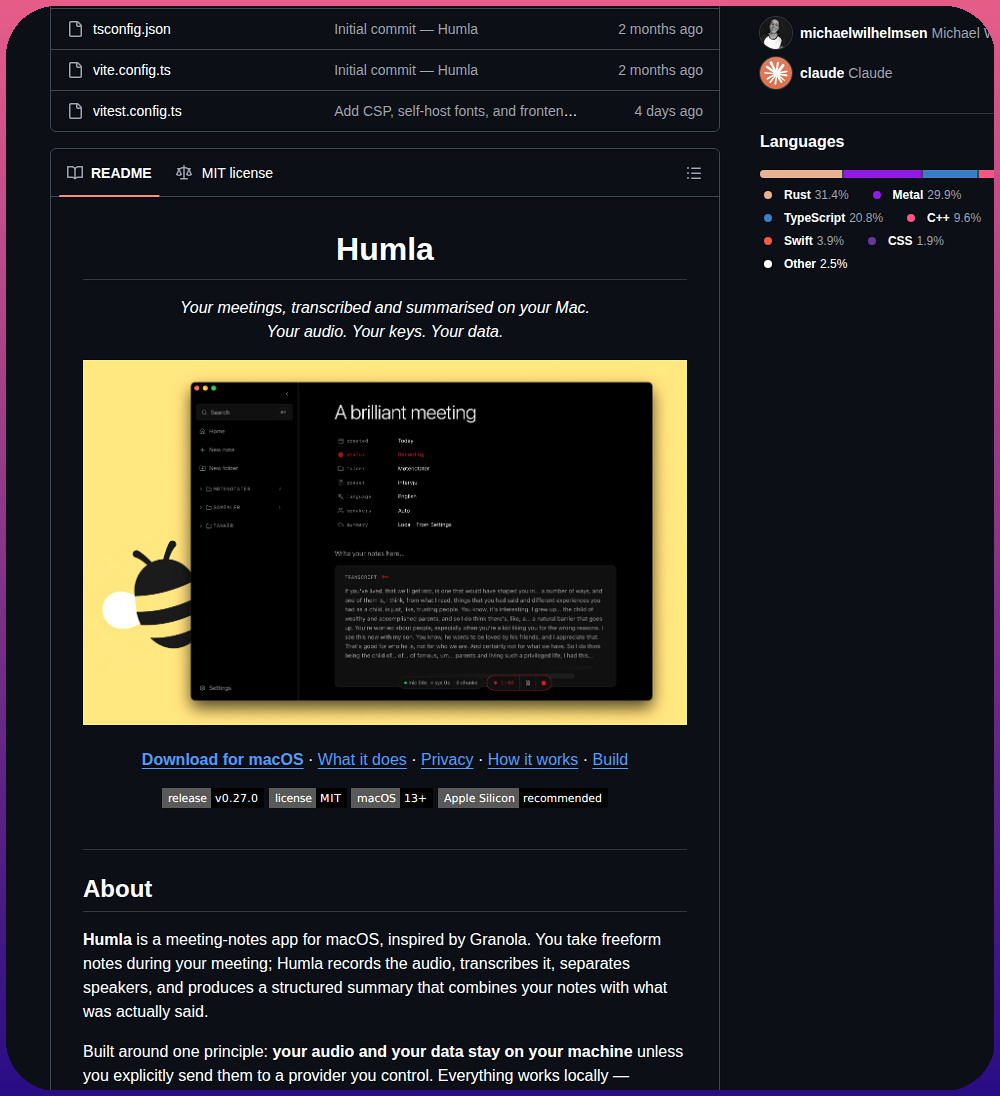Image resolution: width=1000 pixels, height=1096 pixels.
Task: Click the Humla app screenshot image
Action: point(385,542)
